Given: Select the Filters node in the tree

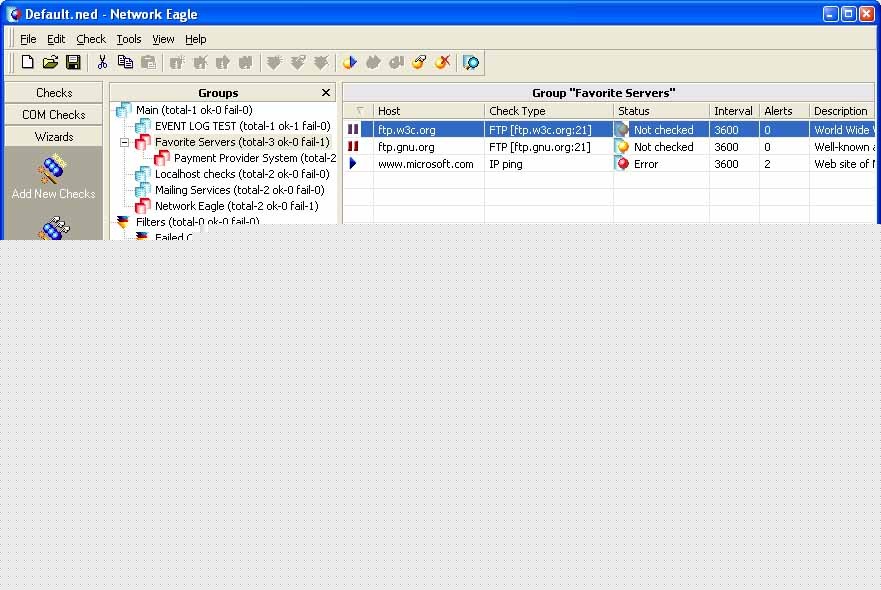Looking at the screenshot, I should [198, 221].
